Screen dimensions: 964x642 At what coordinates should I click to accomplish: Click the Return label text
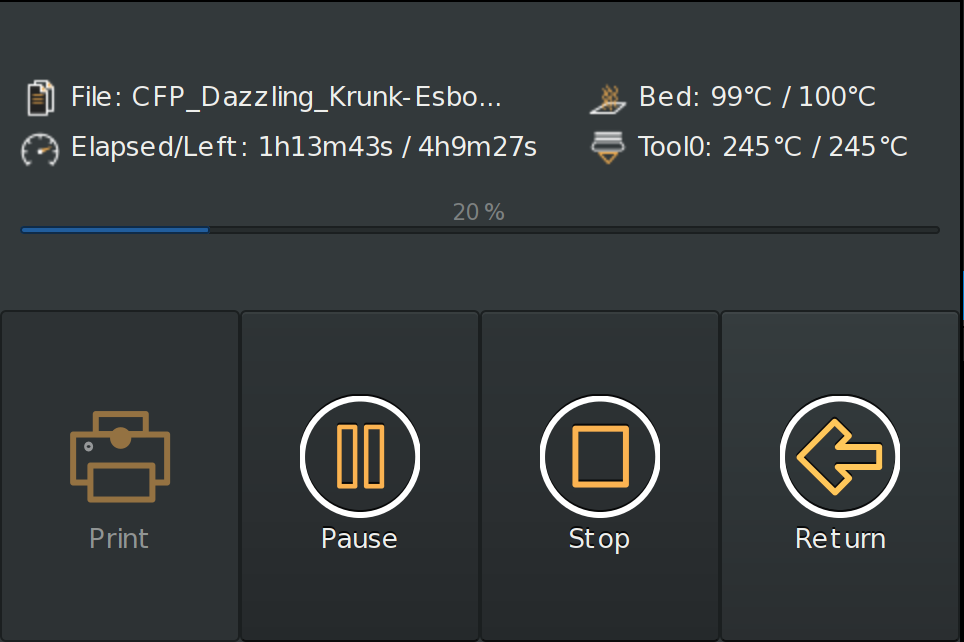[839, 538]
